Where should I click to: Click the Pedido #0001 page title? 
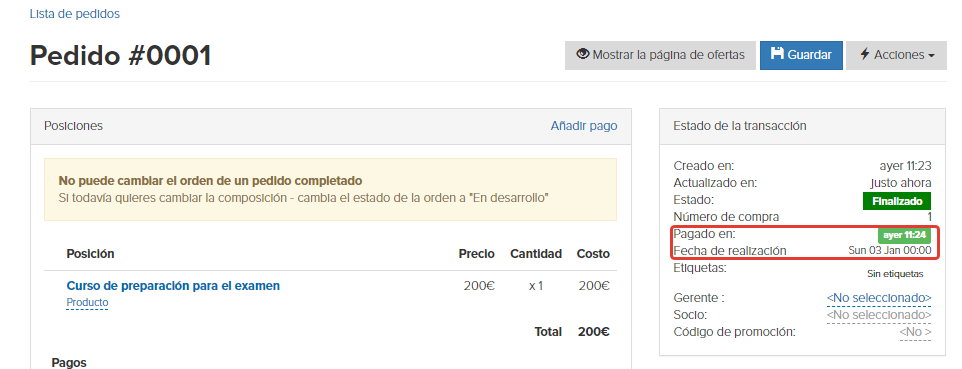point(121,55)
